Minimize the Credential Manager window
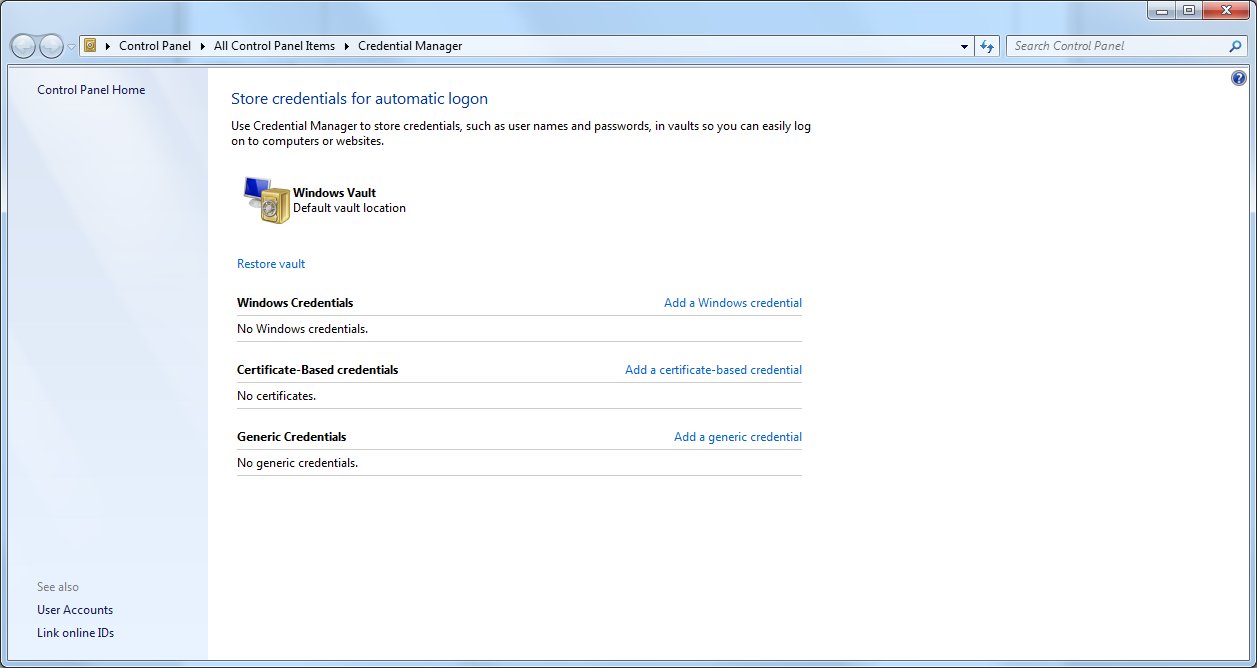The image size is (1257, 668). coord(1161,10)
